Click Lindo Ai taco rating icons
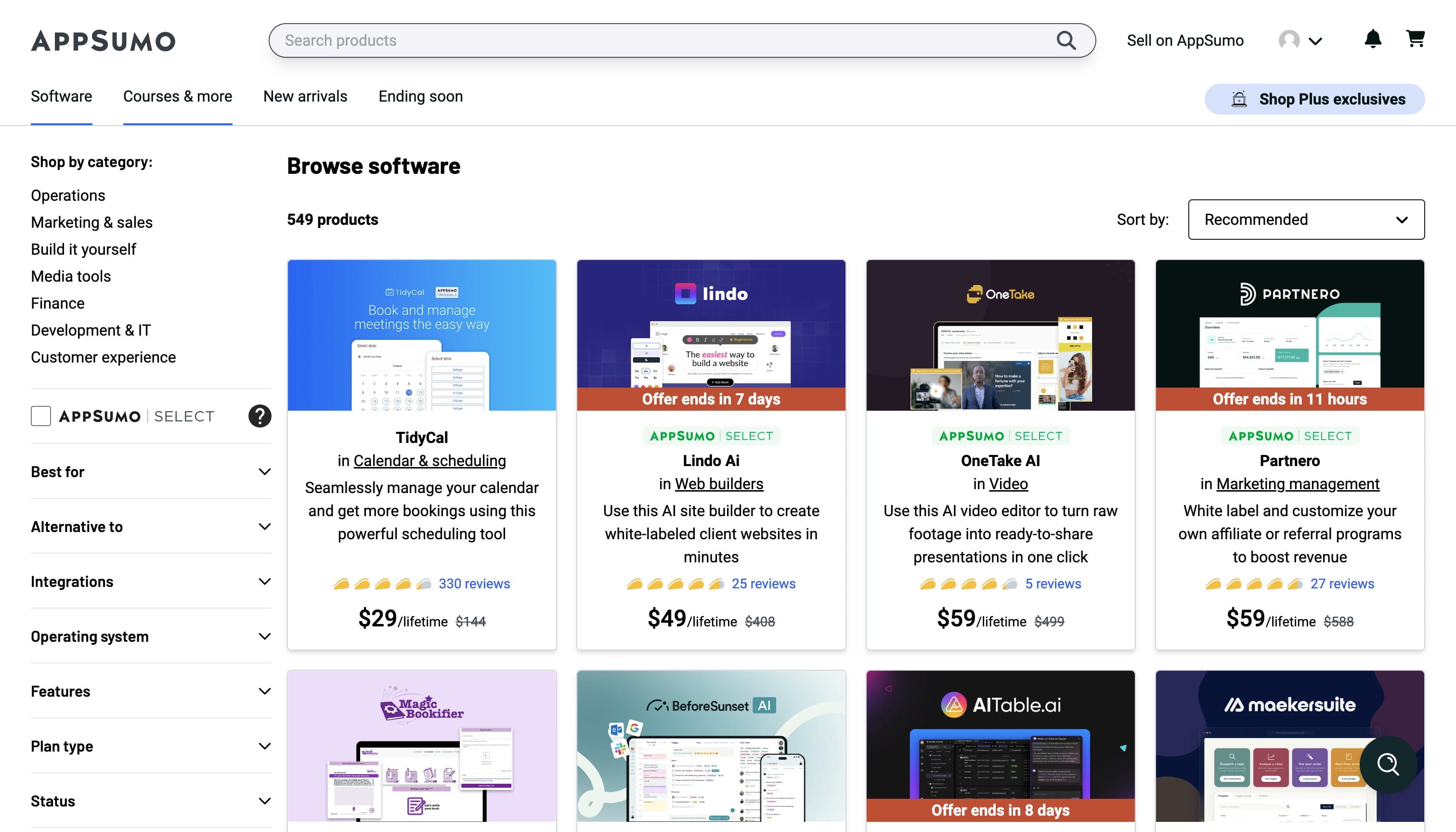 click(x=676, y=584)
